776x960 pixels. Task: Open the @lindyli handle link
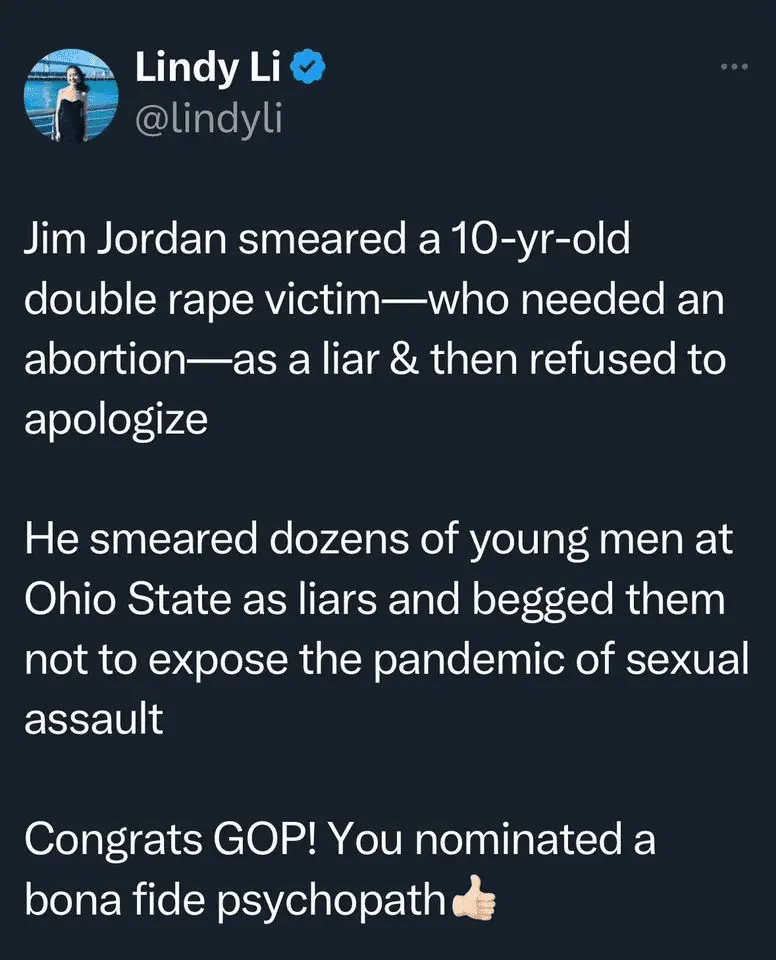point(208,120)
